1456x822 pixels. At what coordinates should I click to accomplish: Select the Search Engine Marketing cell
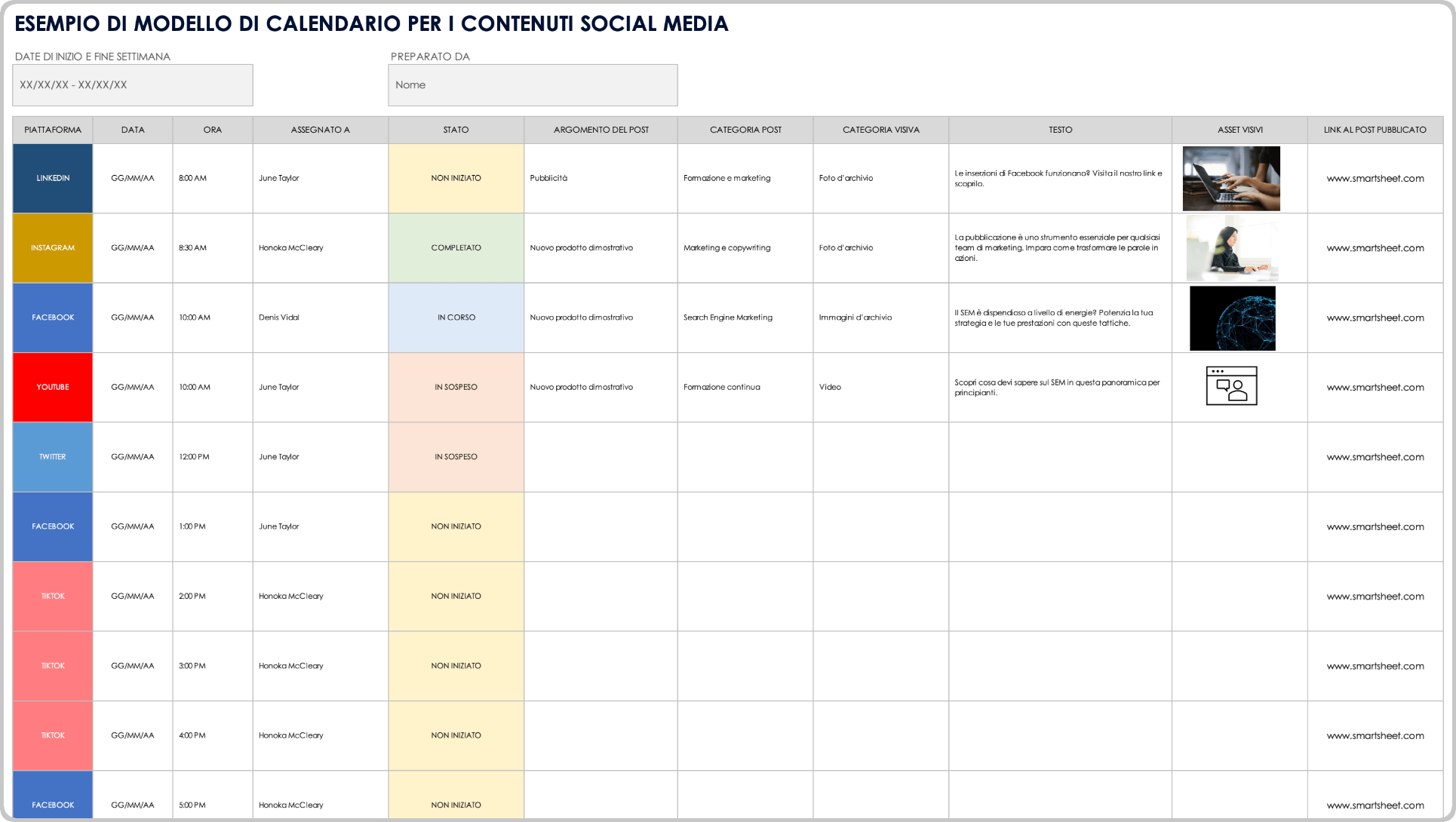(x=745, y=317)
